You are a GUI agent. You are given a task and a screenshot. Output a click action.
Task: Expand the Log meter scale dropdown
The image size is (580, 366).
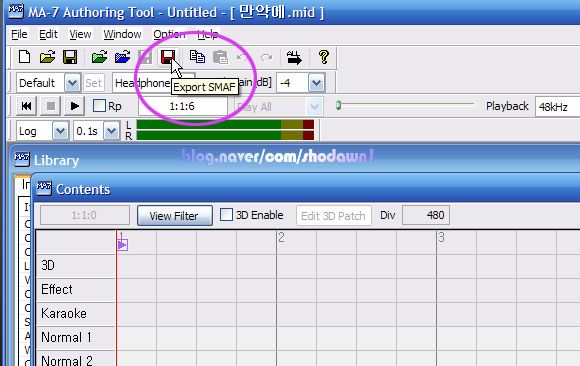(x=60, y=131)
